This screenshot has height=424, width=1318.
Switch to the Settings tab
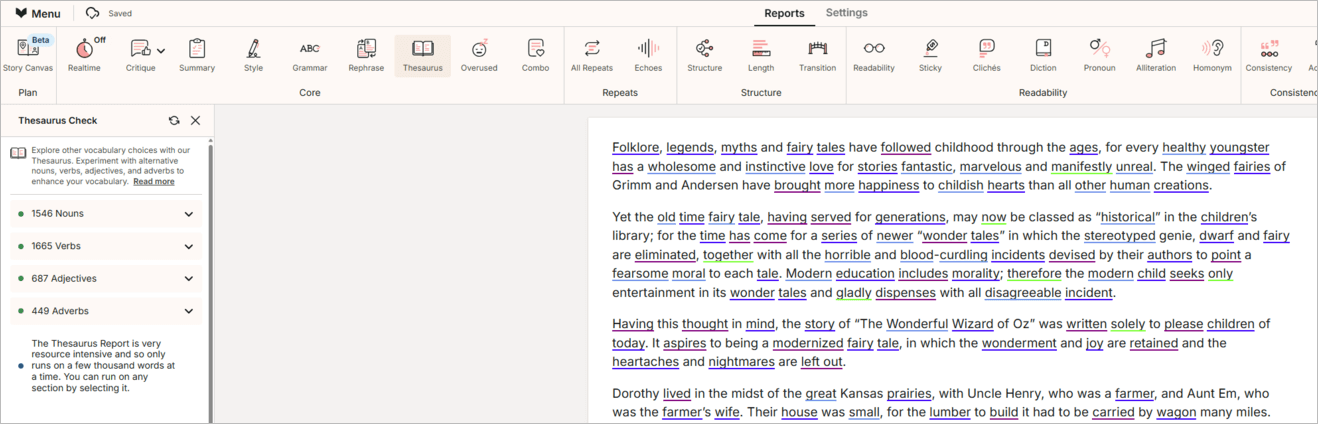[x=846, y=13]
